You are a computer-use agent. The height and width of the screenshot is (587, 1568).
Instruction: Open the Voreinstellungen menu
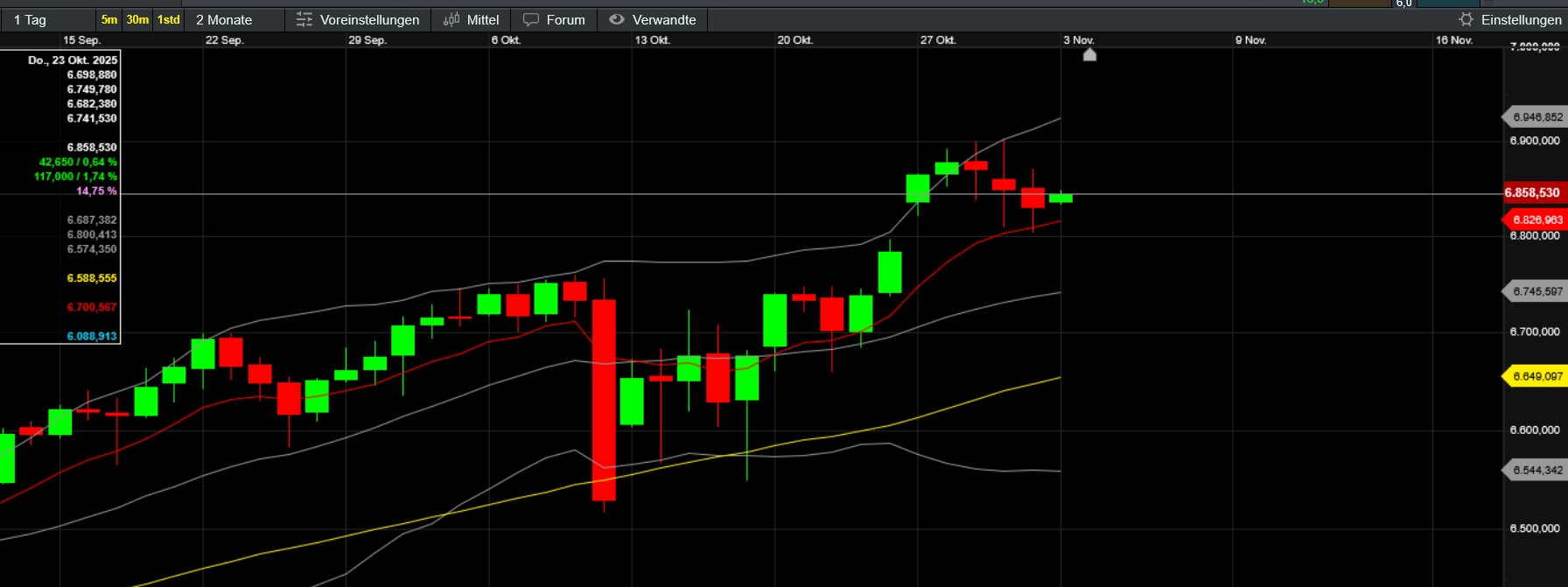tap(358, 19)
